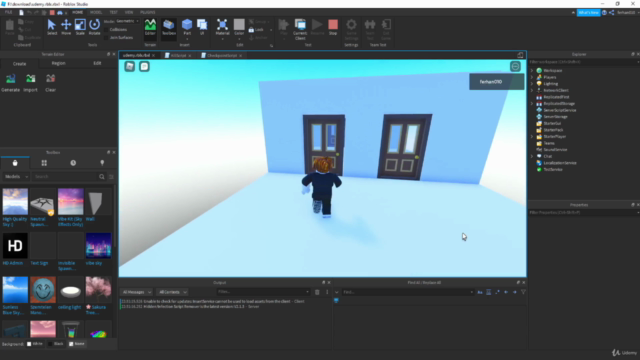Choose the Select tool in the ribbon
The image size is (640, 360).
click(x=52, y=27)
